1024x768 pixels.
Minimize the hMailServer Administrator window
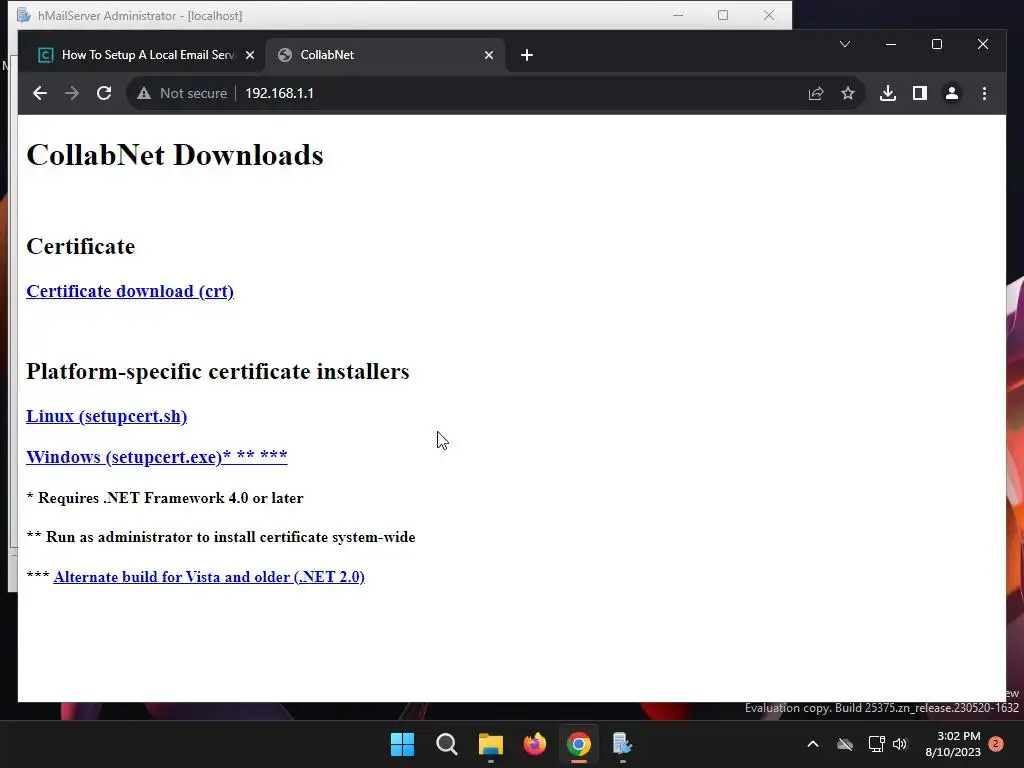pos(679,15)
